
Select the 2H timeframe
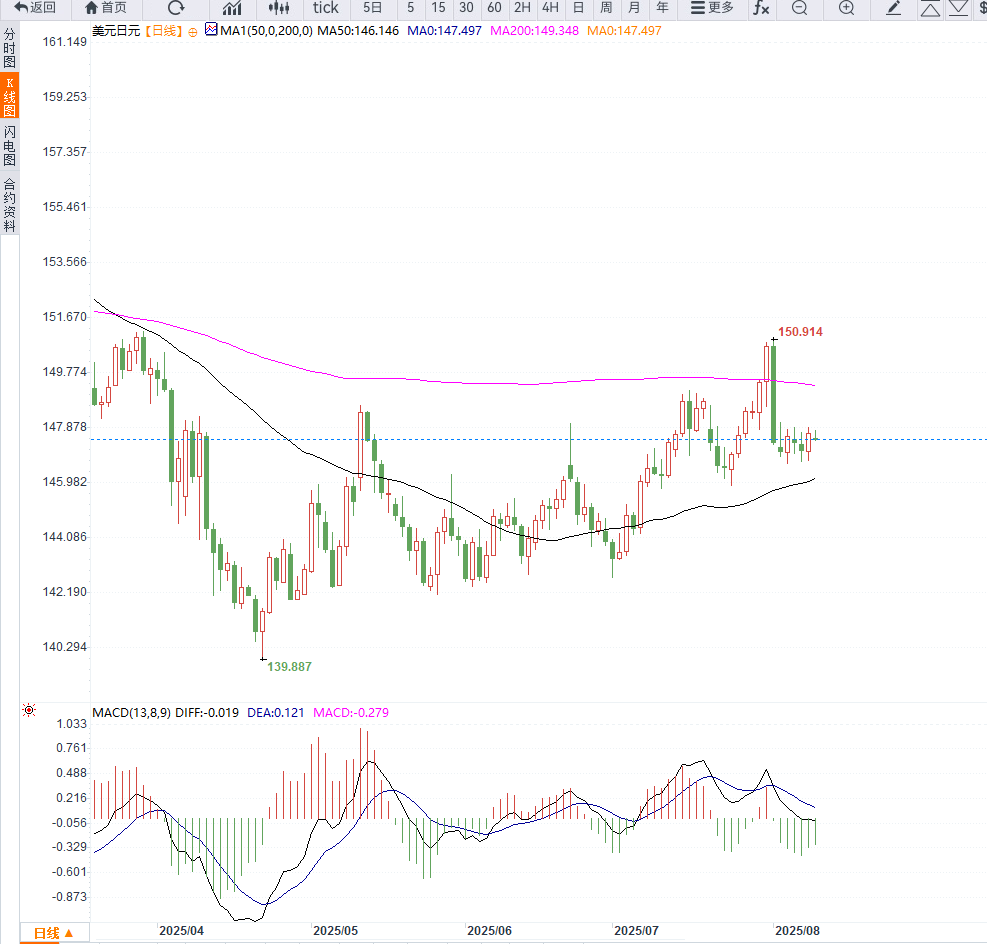522,8
